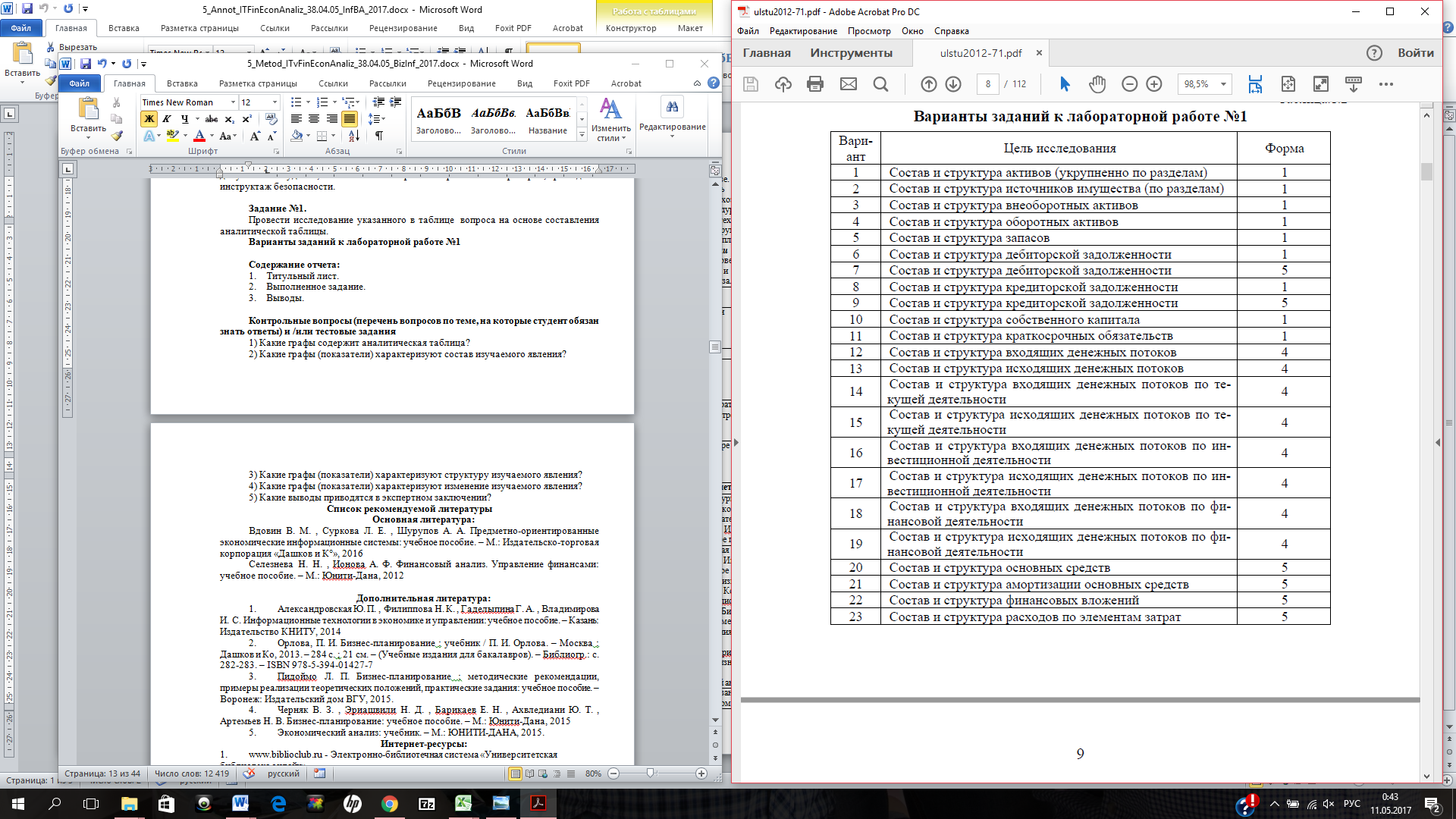The height and width of the screenshot is (819, 1456).
Task: Click the Cut scissors icon in front Word ribbon
Action: coord(116,102)
